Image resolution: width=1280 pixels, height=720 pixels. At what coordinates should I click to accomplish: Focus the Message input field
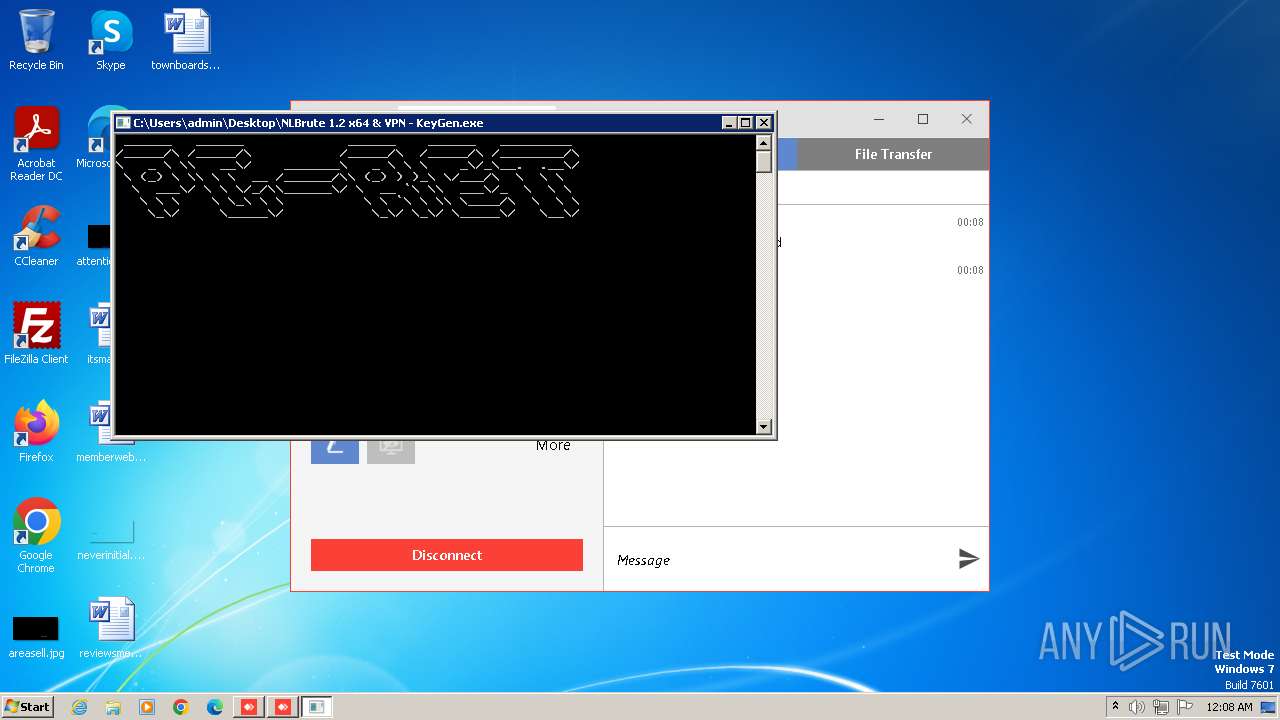tap(780, 560)
